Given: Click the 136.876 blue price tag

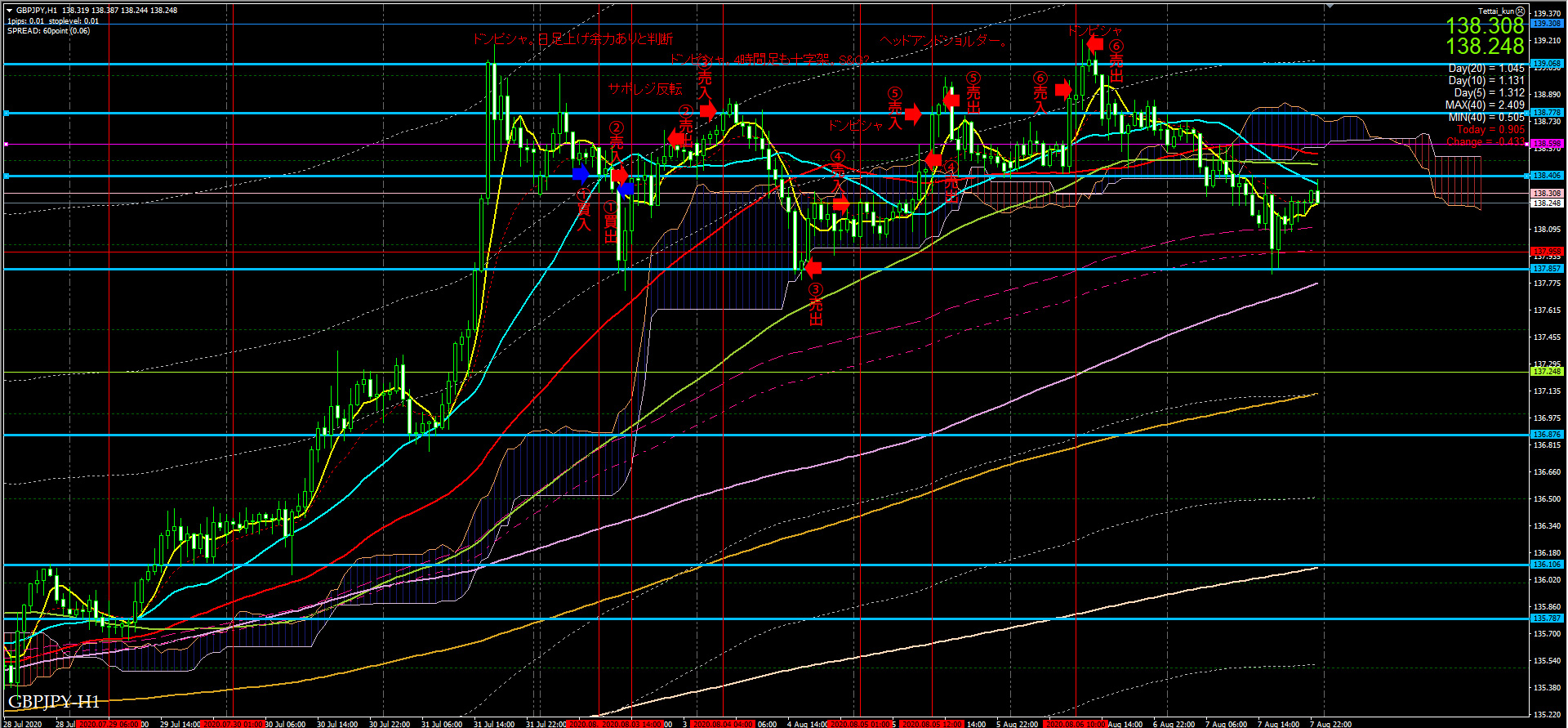Looking at the screenshot, I should coord(1547,435).
